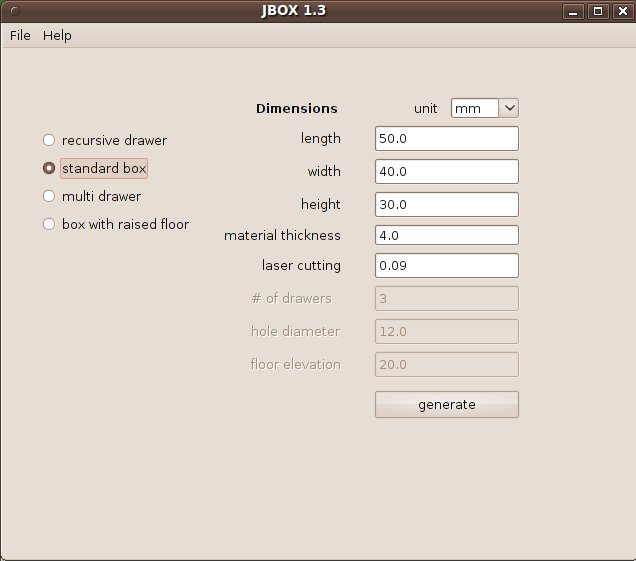Minimize the JBOX window
Image resolution: width=636 pixels, height=561 pixels.
click(573, 11)
